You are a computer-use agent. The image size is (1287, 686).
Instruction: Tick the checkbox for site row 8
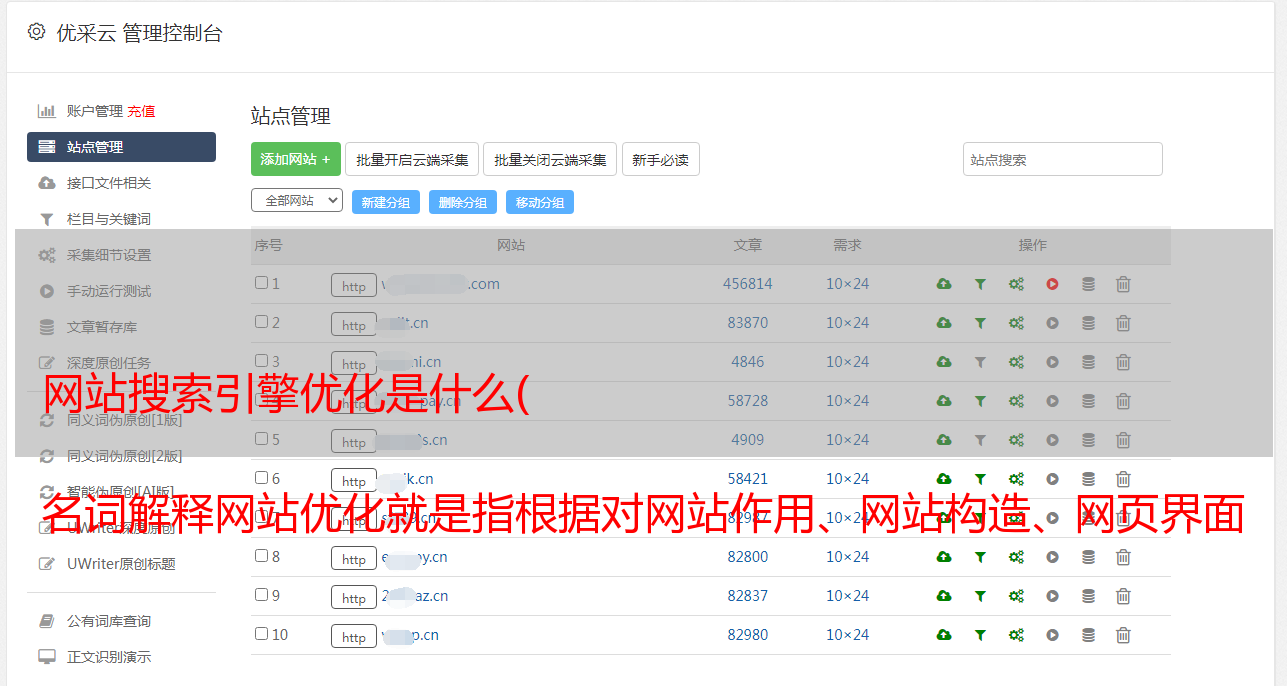click(261, 556)
